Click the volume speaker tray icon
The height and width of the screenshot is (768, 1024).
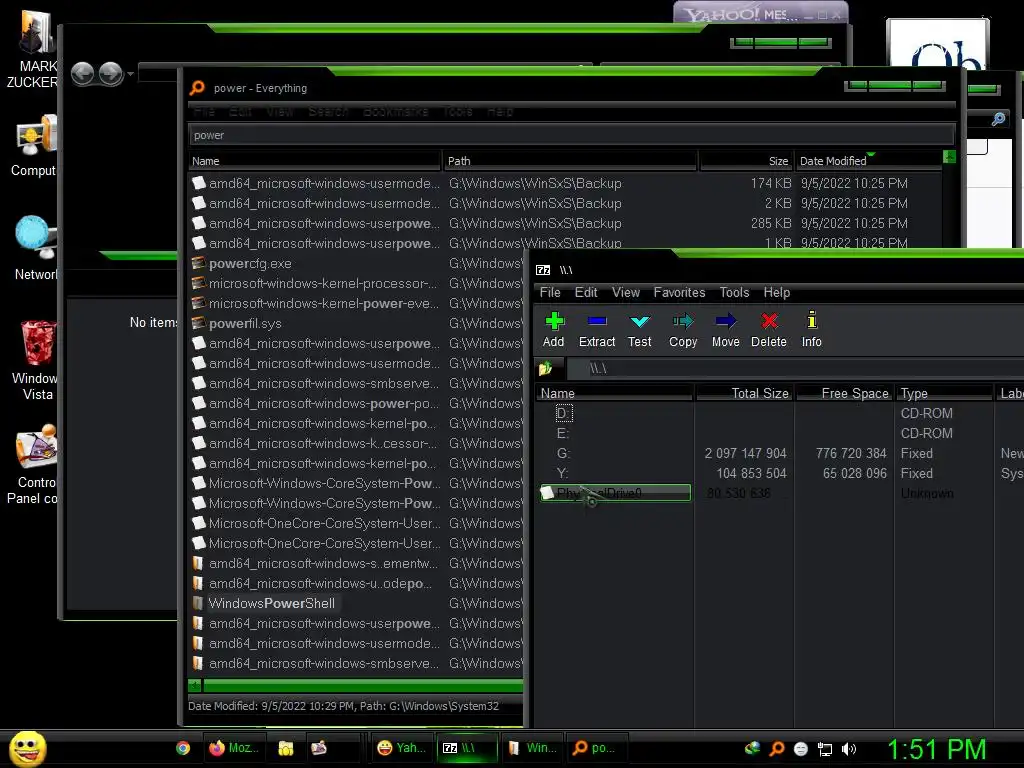tap(848, 750)
